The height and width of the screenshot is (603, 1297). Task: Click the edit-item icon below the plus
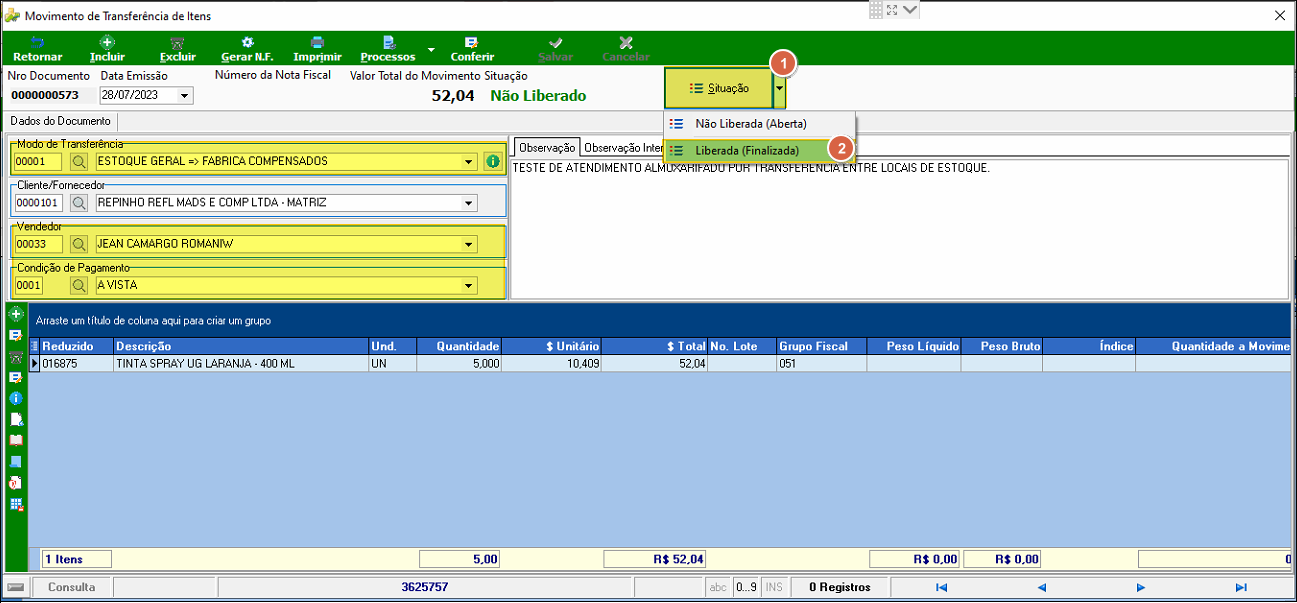pos(15,335)
